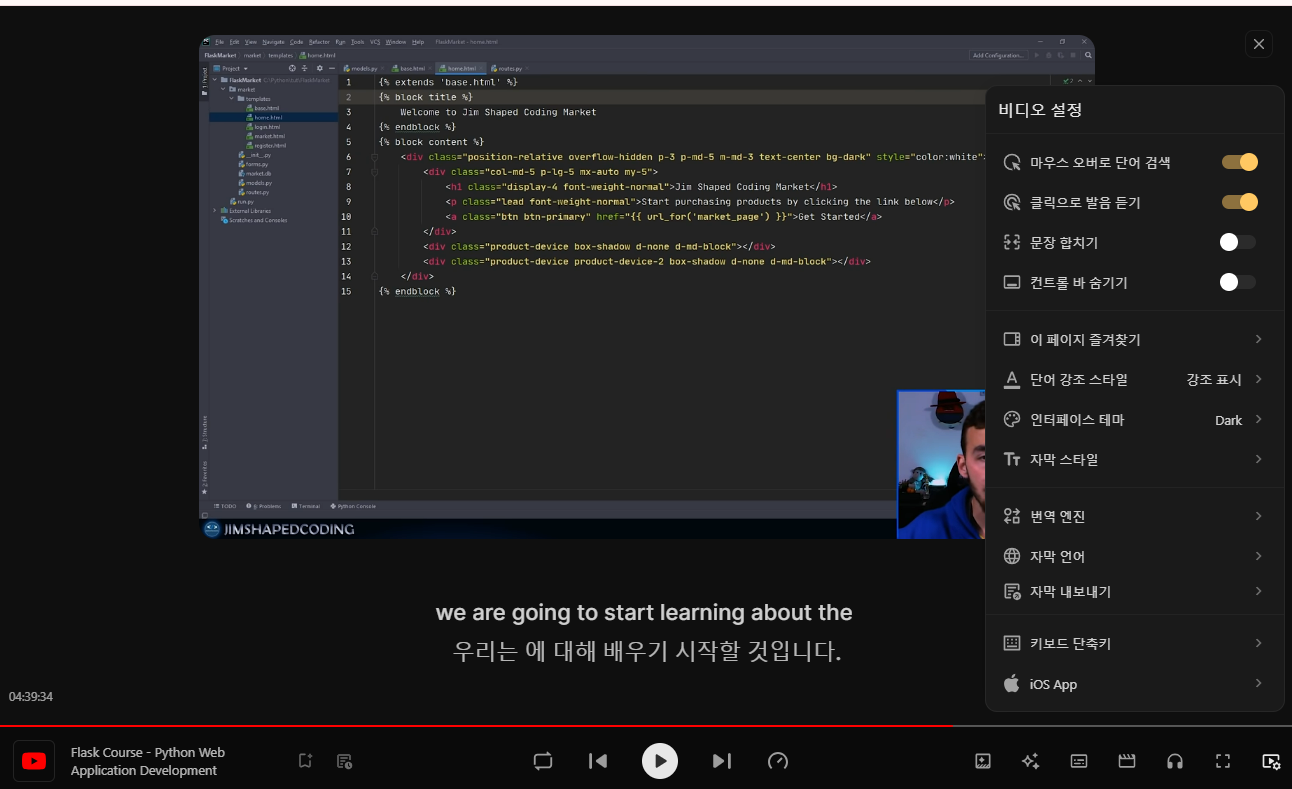This screenshot has height=789, width=1292.
Task: Enable the 문장 합치기 switch
Action: 1238,242
